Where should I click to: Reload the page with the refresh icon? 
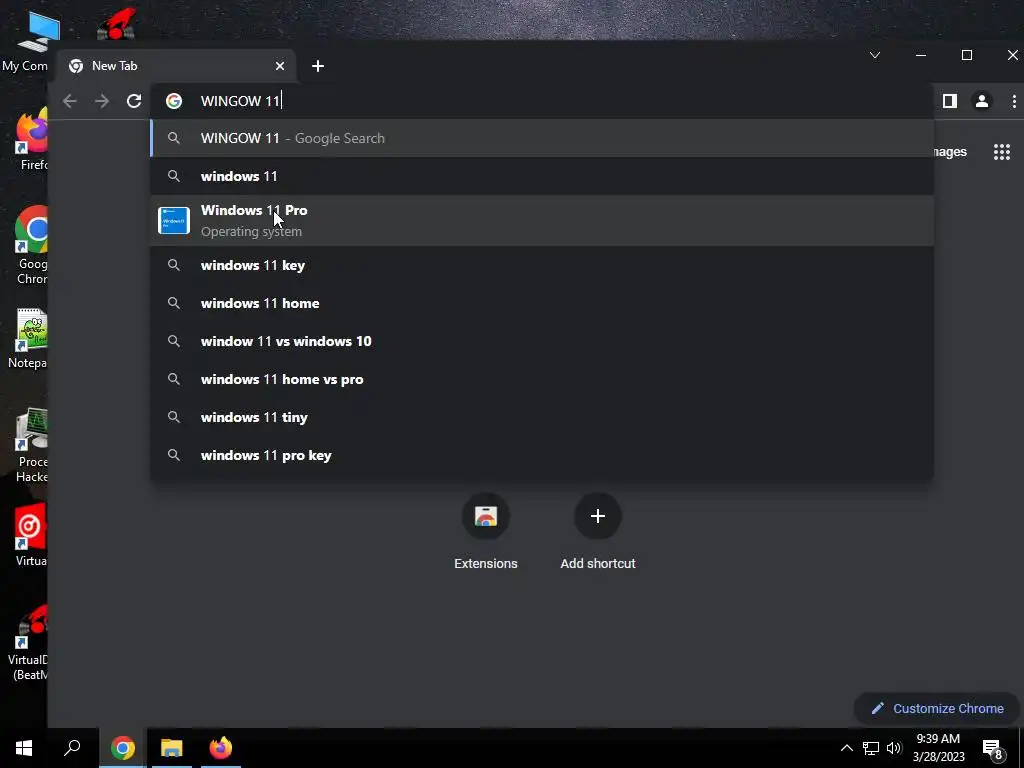134,101
